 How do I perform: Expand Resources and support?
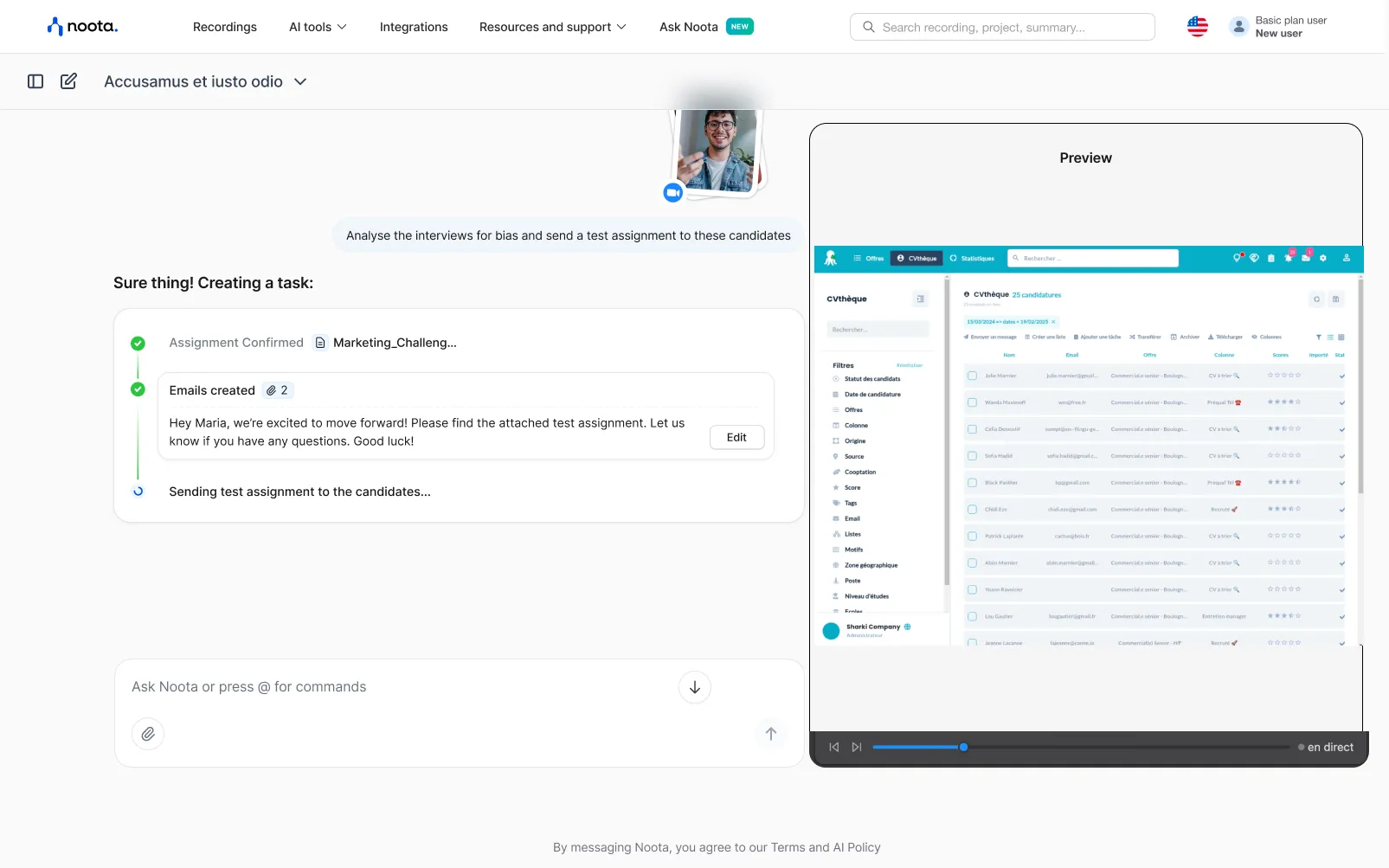click(552, 27)
